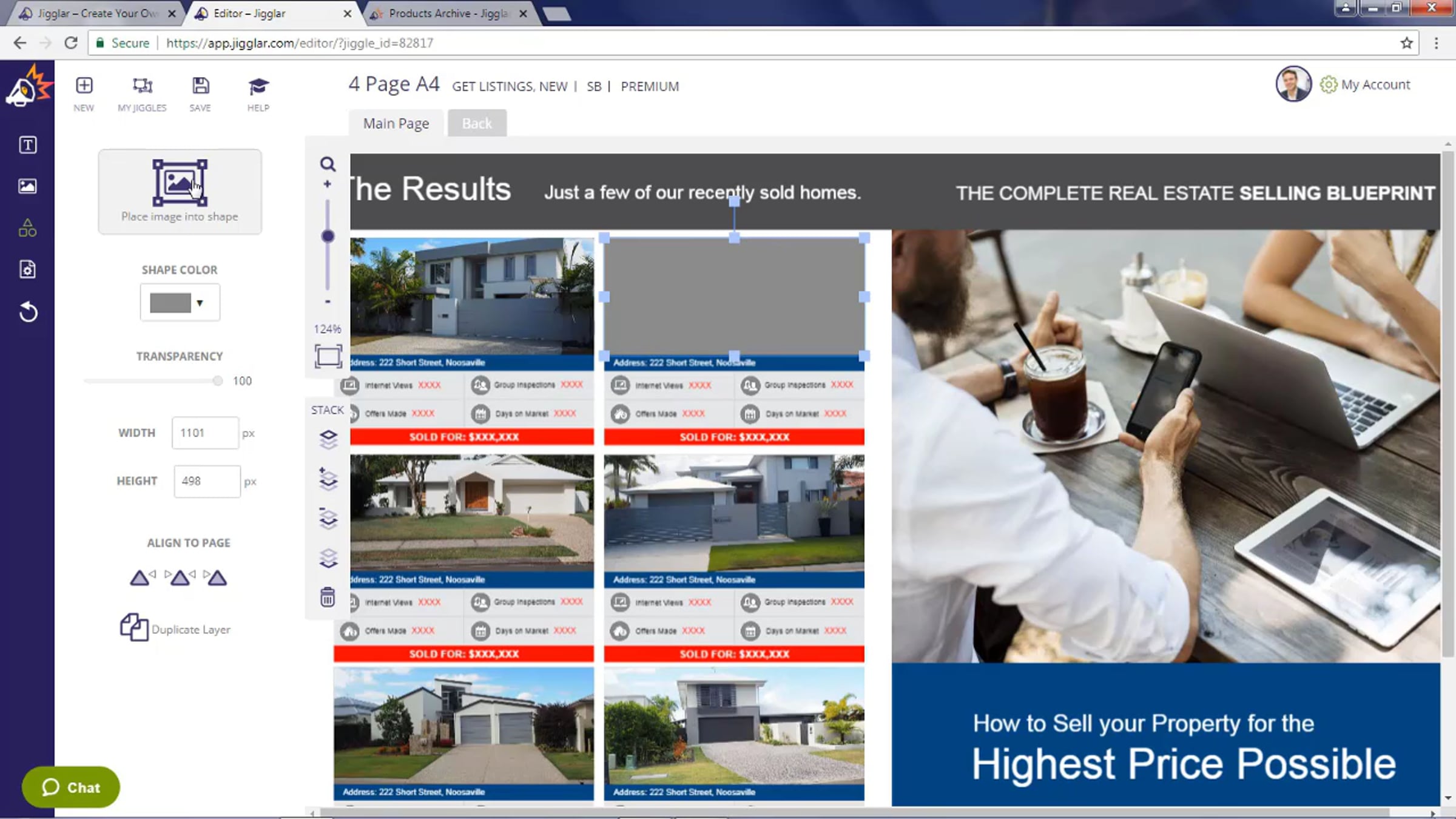The height and width of the screenshot is (819, 1456).
Task: Open the Images tool in sidebar
Action: [x=27, y=186]
